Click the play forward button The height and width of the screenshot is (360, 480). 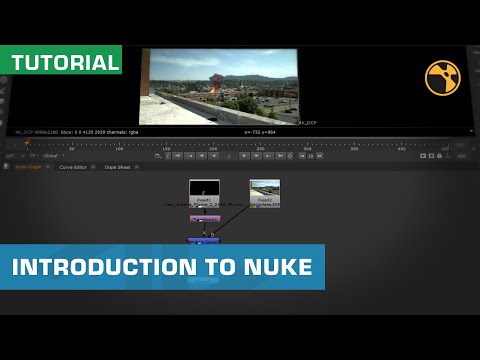244,156
